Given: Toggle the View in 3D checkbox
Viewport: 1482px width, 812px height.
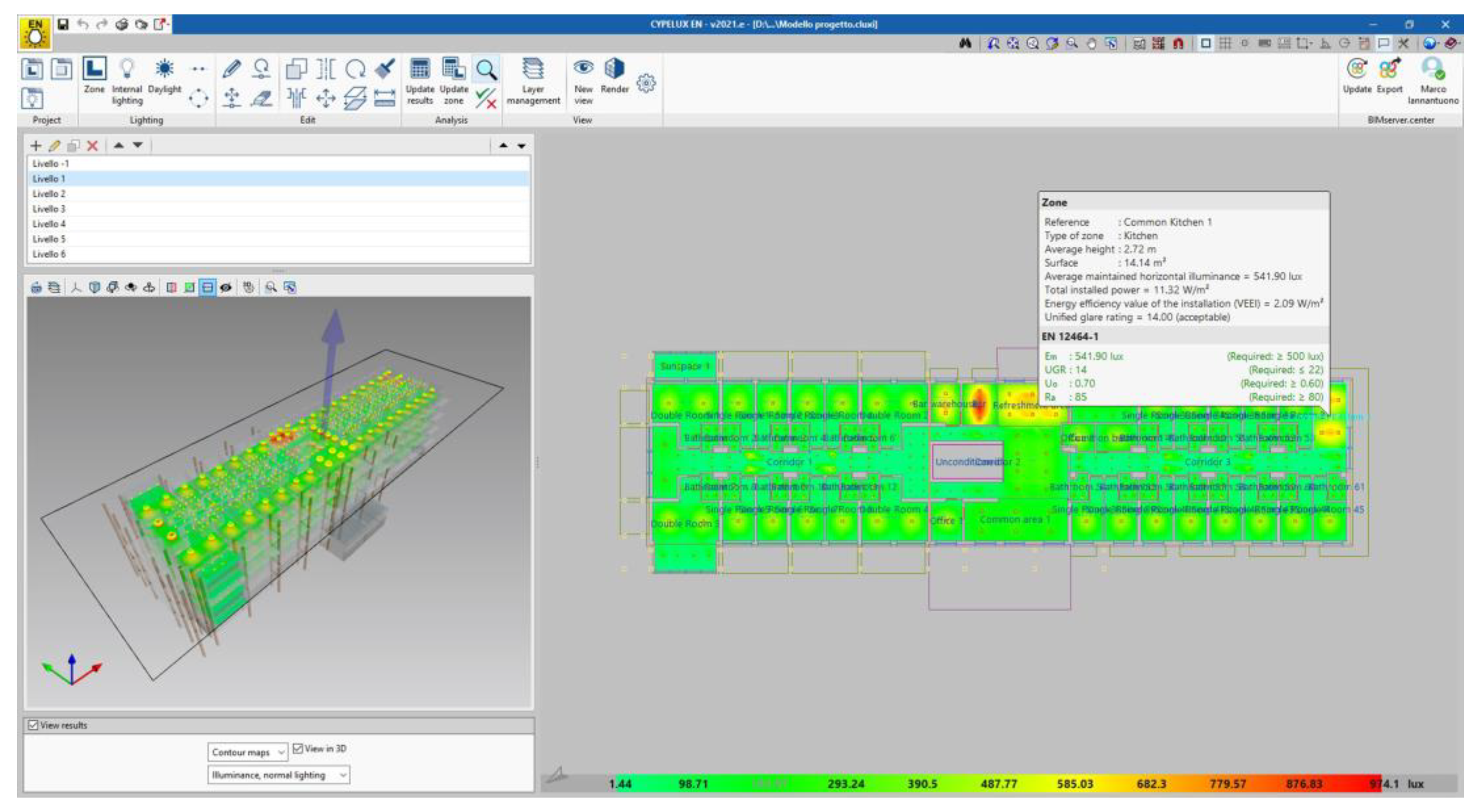Looking at the screenshot, I should 298,748.
